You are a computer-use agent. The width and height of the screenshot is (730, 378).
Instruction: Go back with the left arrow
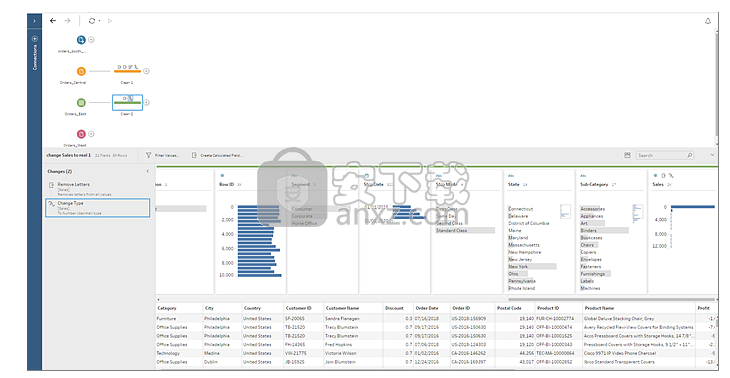click(53, 20)
